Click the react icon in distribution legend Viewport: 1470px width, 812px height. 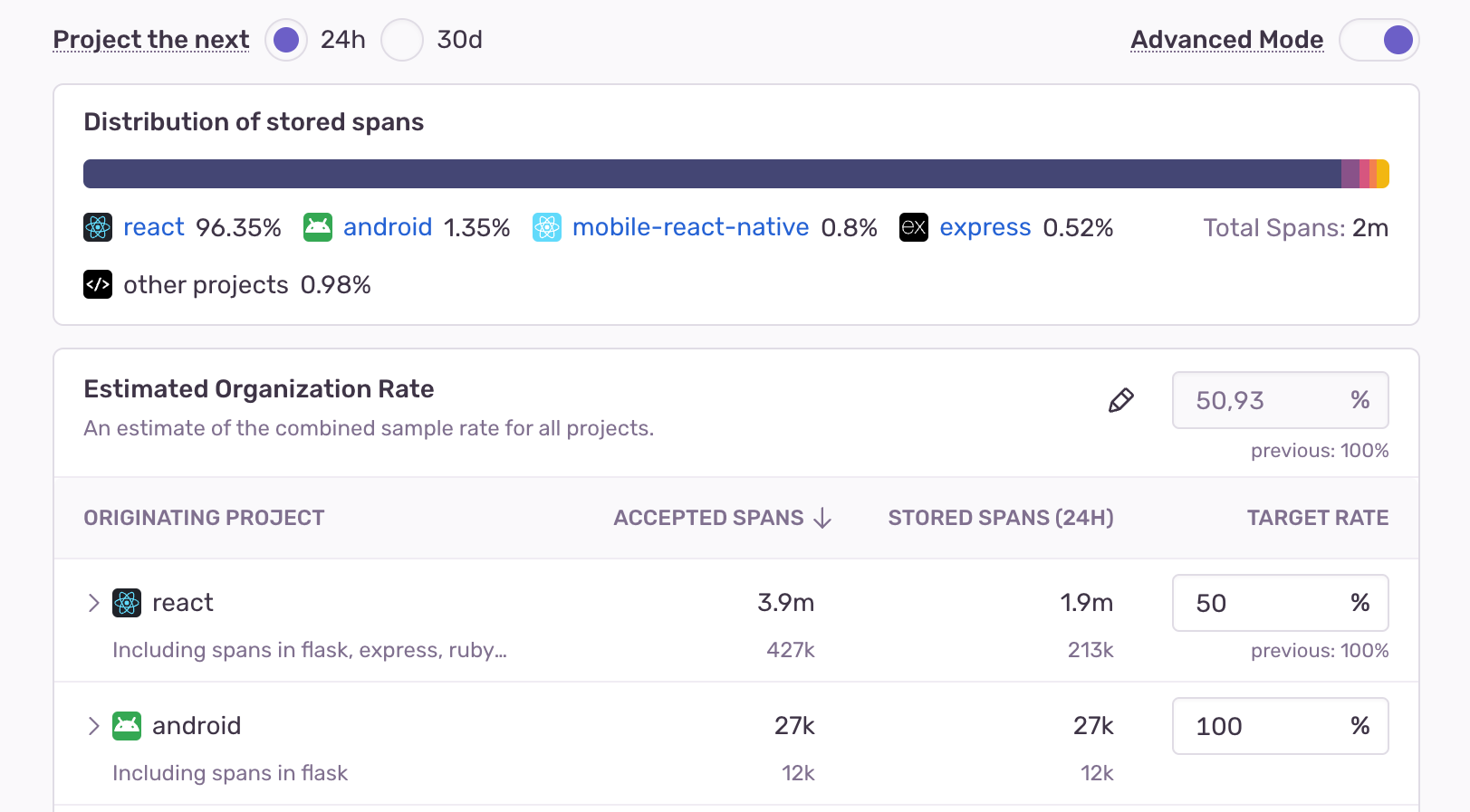click(98, 227)
